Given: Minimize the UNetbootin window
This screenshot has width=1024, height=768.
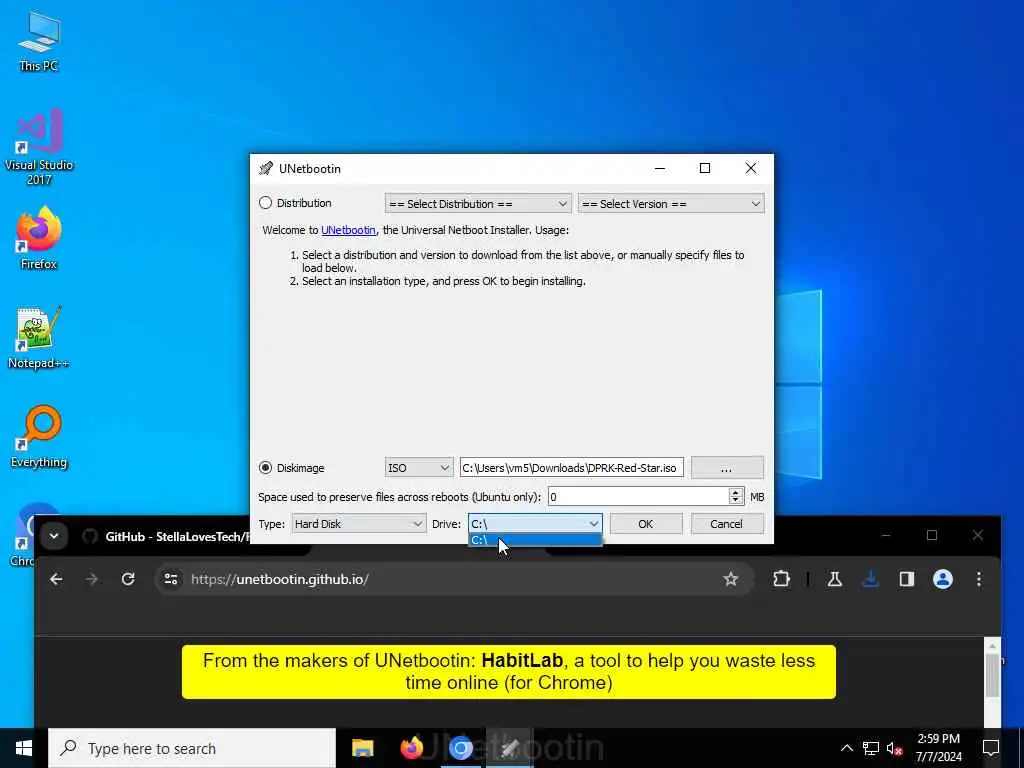Looking at the screenshot, I should pos(660,168).
